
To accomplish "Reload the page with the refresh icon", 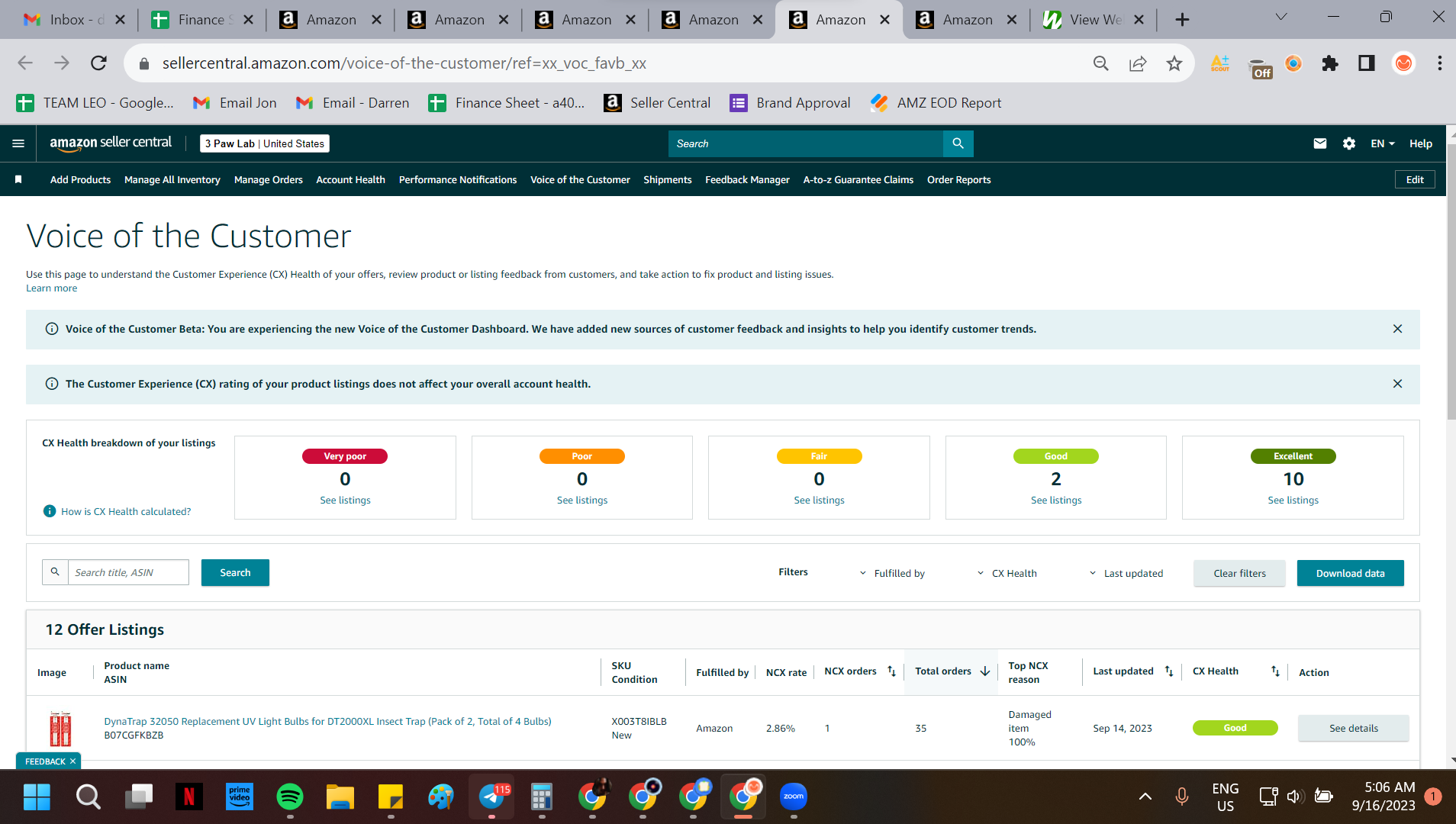I will tap(98, 63).
